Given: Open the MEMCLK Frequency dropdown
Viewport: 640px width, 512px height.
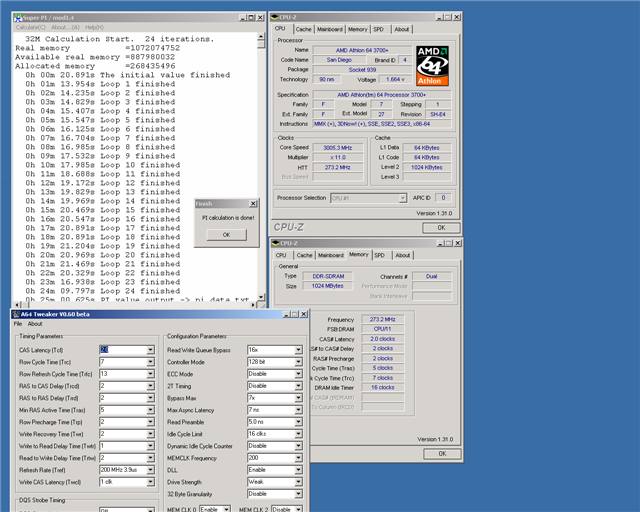Looking at the screenshot, I should (299, 457).
